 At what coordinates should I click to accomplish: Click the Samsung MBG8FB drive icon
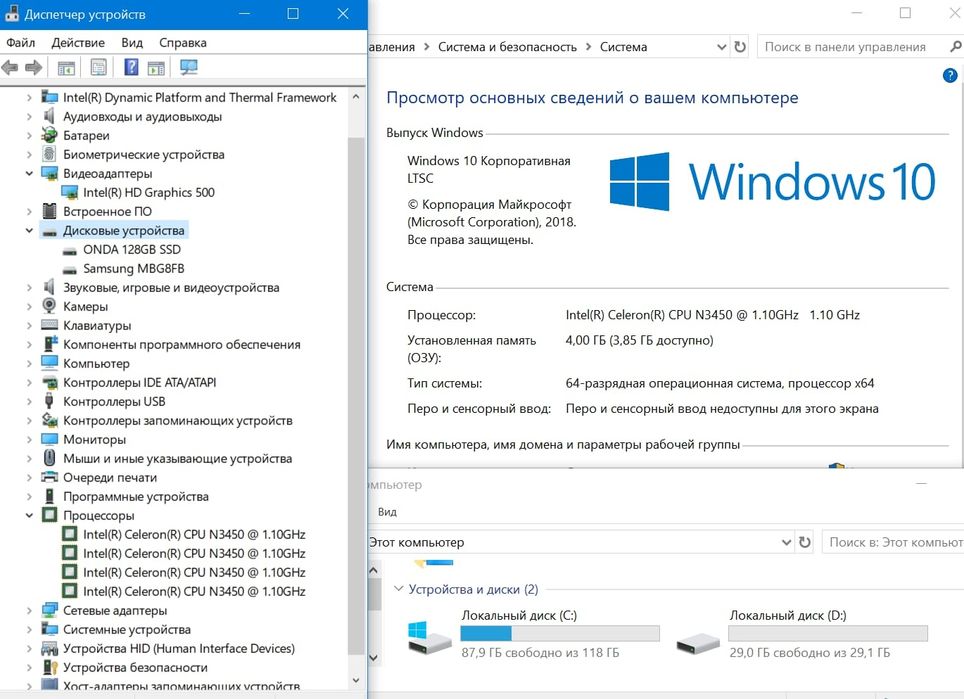pos(70,269)
